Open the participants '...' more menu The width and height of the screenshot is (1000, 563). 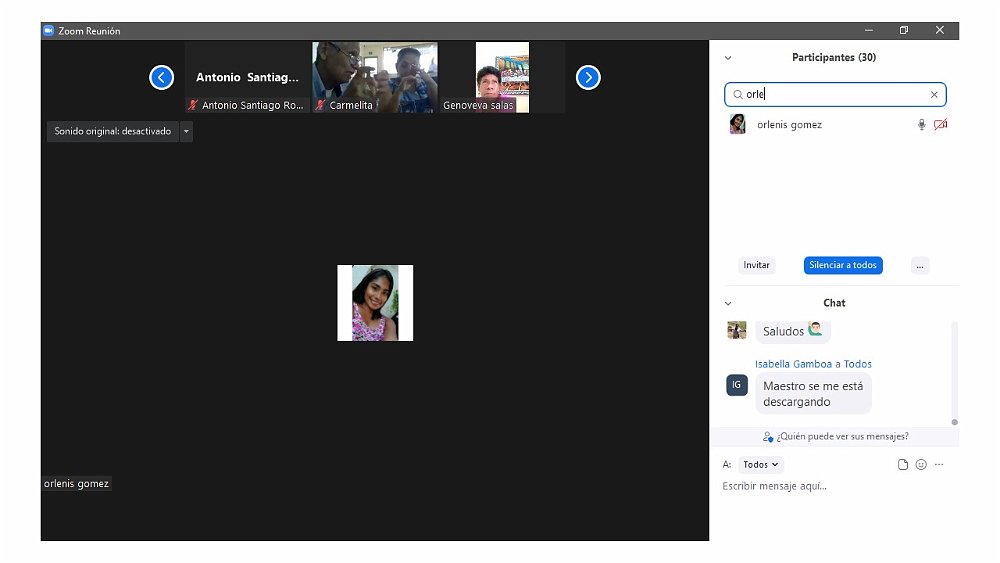tap(920, 265)
